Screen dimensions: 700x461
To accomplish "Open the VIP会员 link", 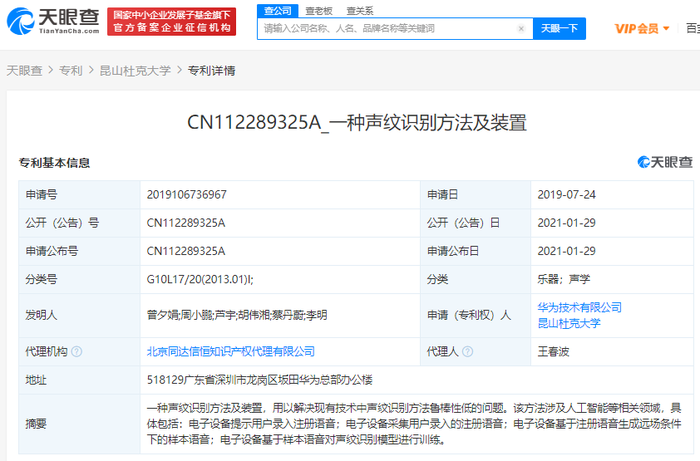I will tap(637, 29).
